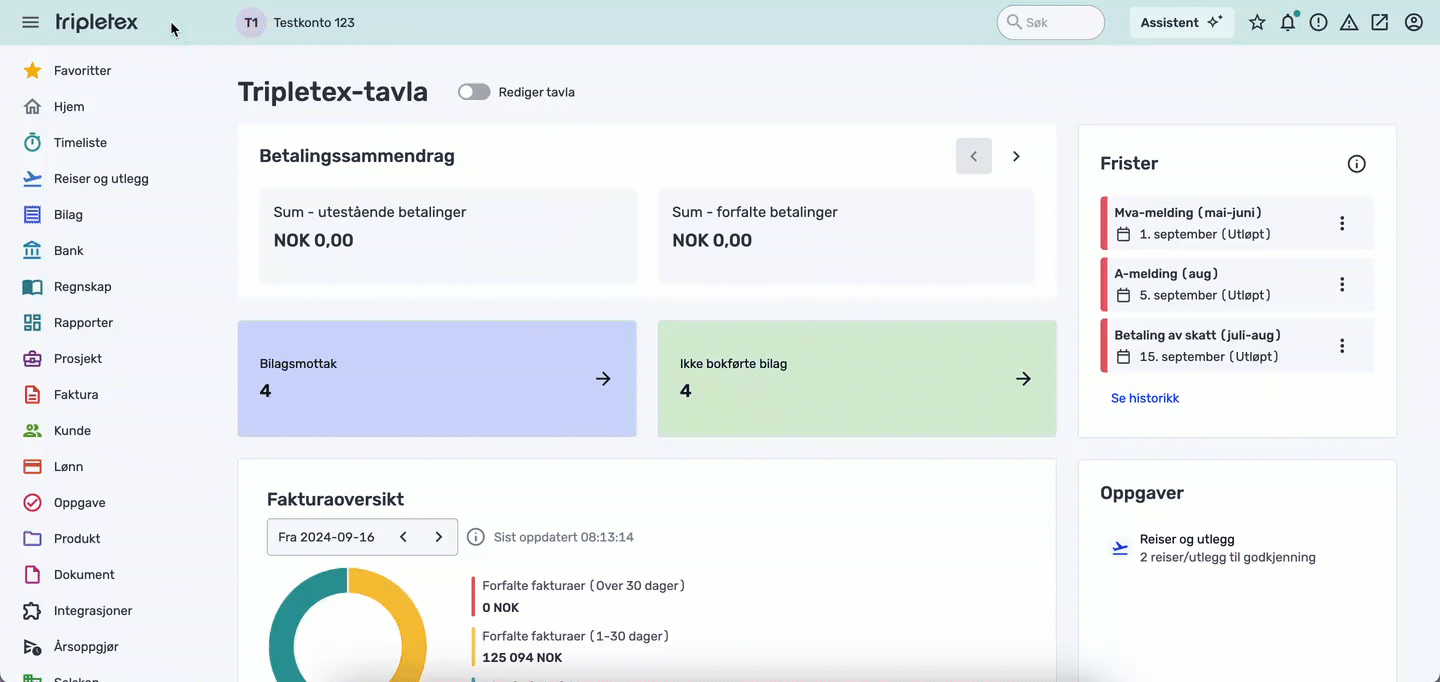The height and width of the screenshot is (682, 1440).
Task: Open options menu for Mva-melding deadline
Action: coord(1342,224)
